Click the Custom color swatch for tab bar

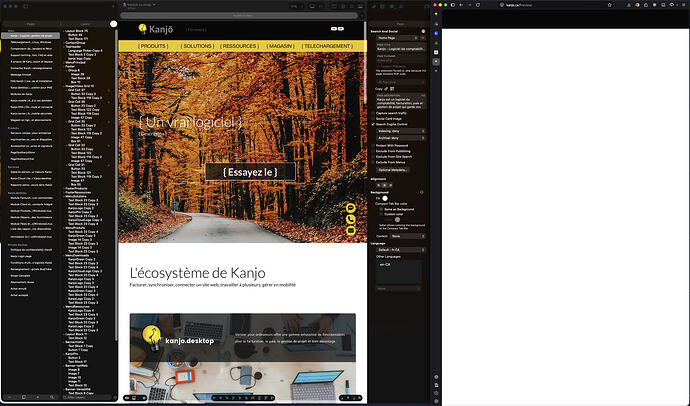click(x=397, y=219)
